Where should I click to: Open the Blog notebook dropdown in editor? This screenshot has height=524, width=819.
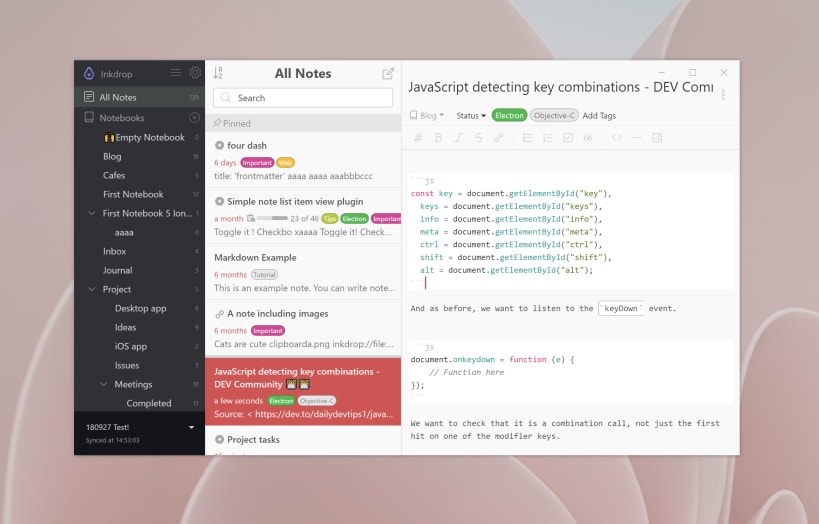(427, 115)
